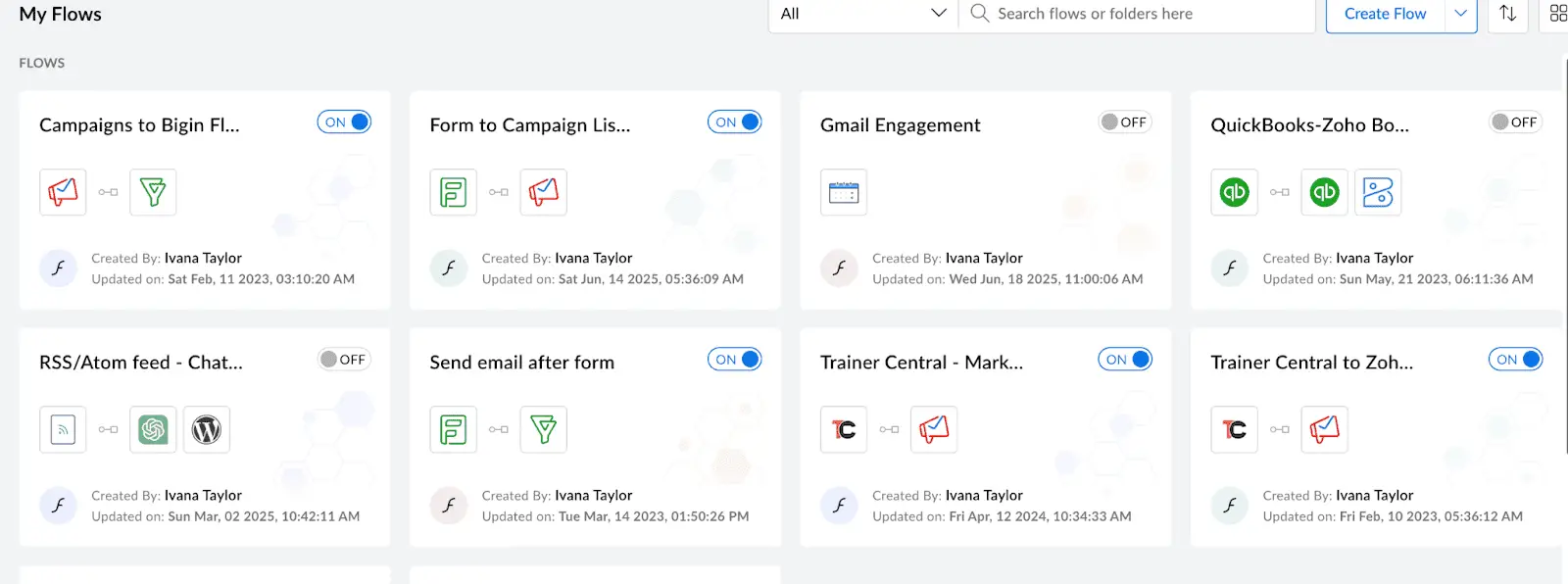Click Bigin icon in Campaigns to Bigin card

(153, 192)
